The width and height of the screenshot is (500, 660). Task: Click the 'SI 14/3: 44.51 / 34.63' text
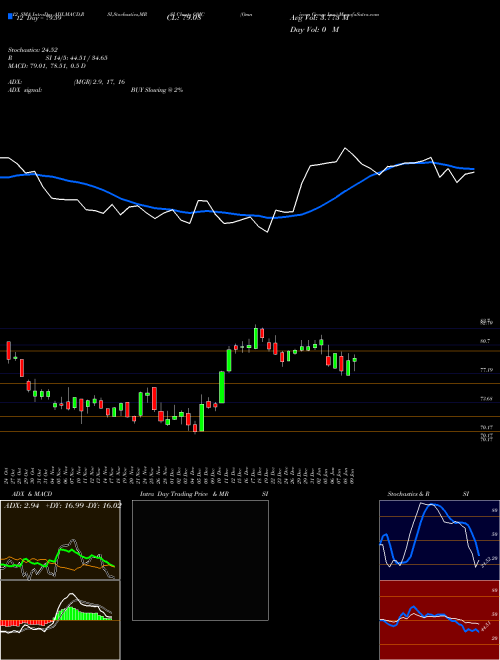[77, 58]
